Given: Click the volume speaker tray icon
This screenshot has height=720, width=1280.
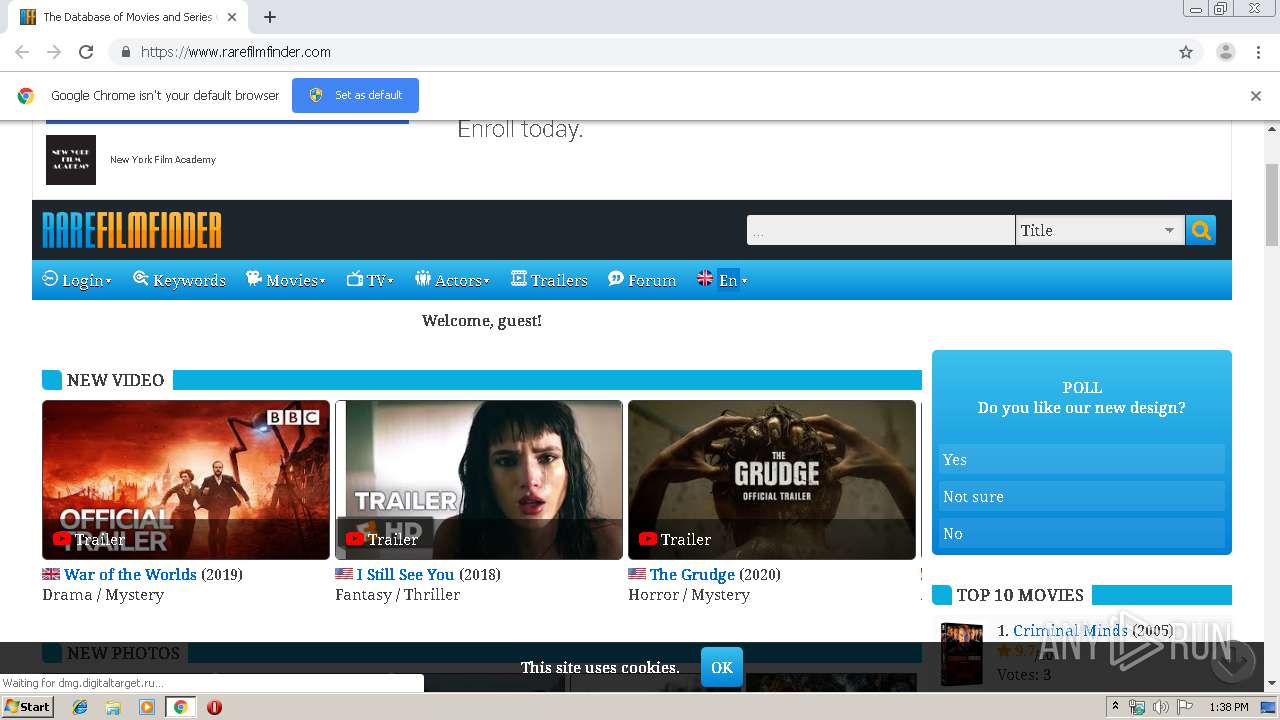Looking at the screenshot, I should pos(1161,707).
